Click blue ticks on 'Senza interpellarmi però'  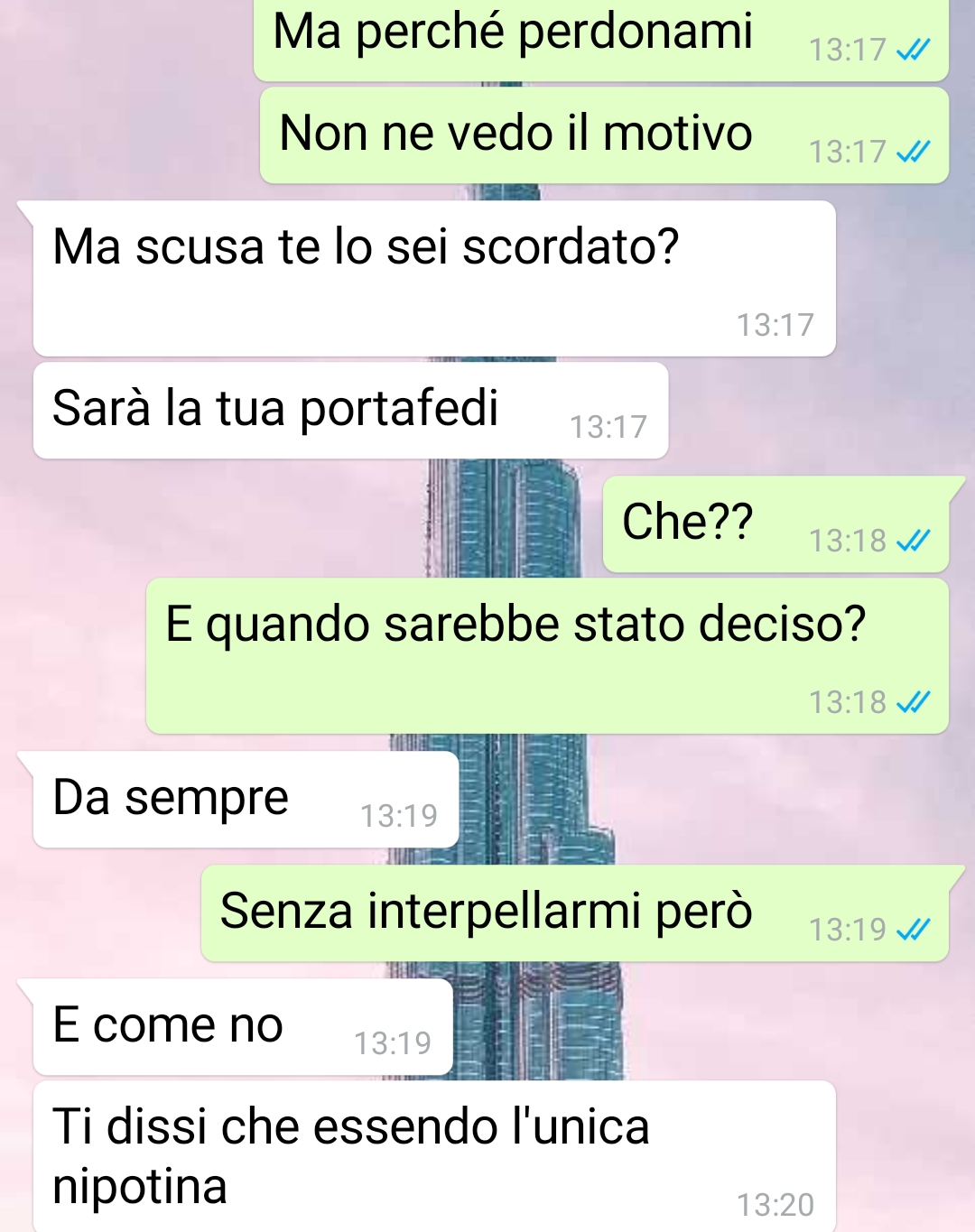(x=913, y=930)
